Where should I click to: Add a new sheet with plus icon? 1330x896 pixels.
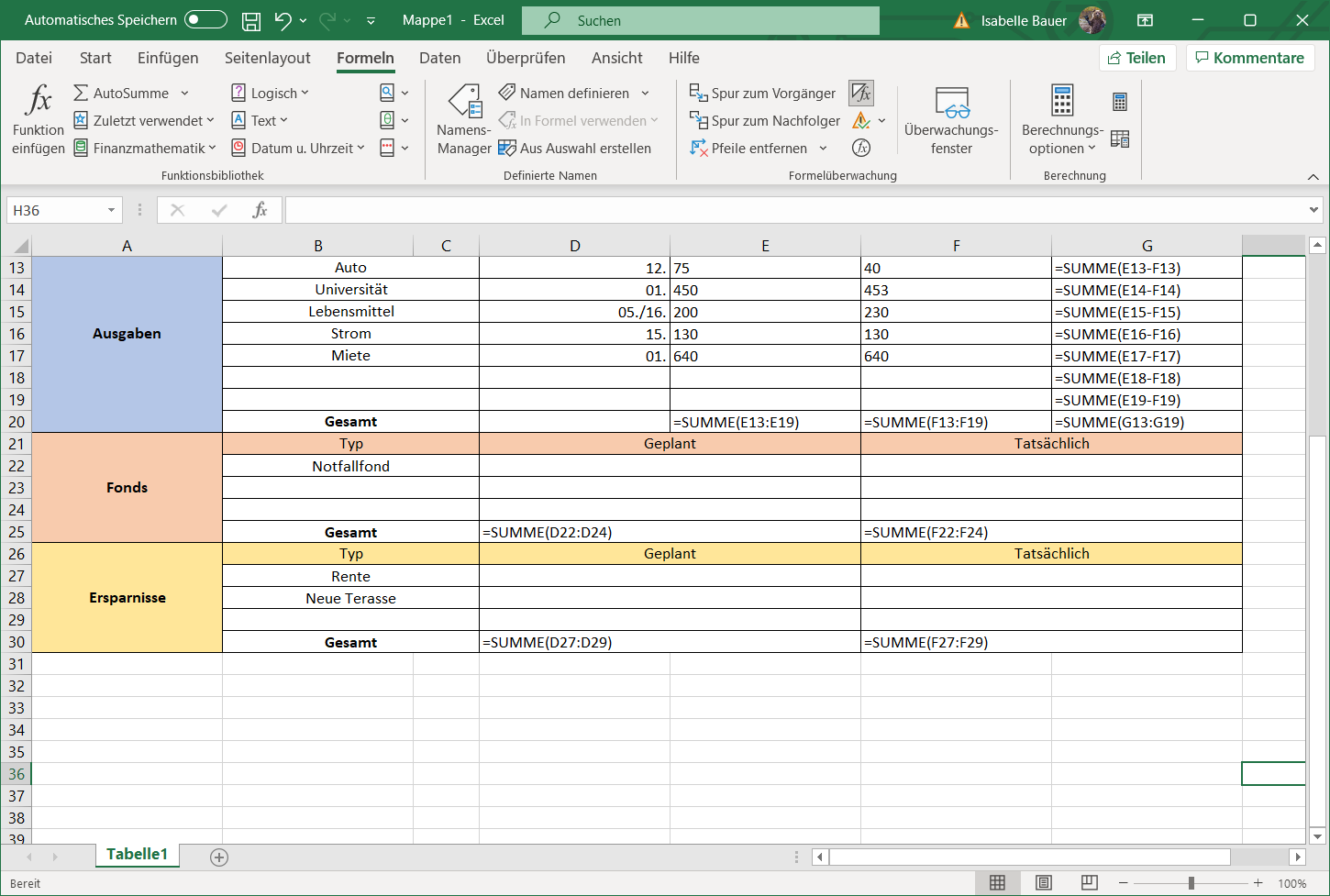pos(219,857)
